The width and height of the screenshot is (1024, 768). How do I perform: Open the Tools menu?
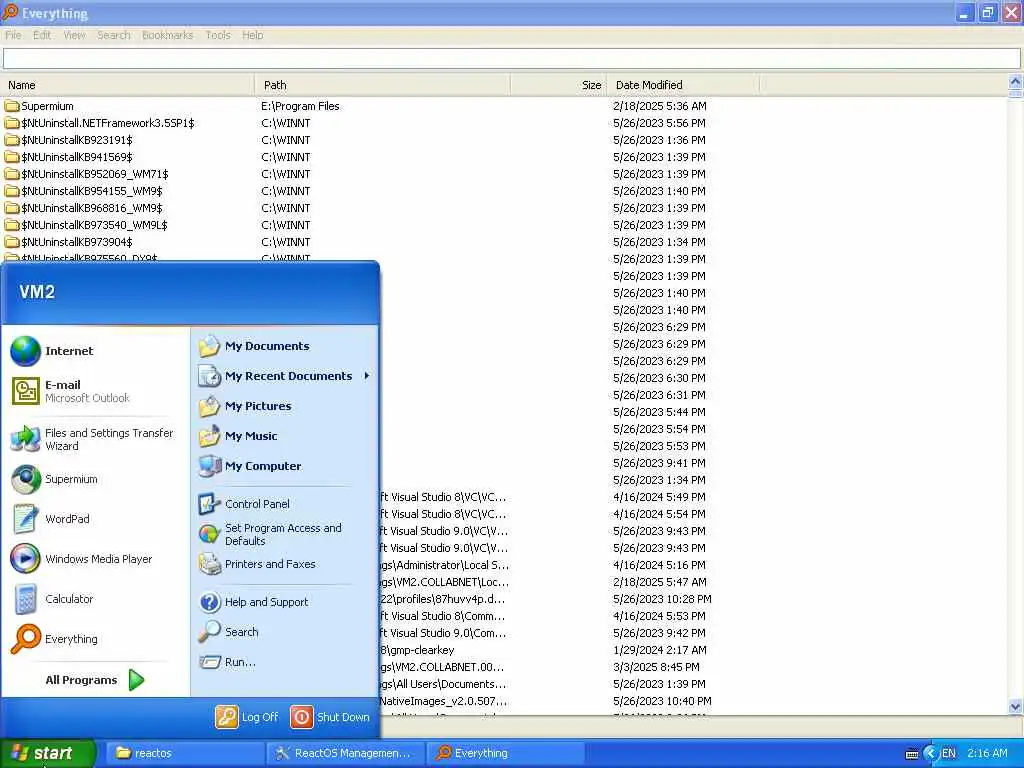pyautogui.click(x=217, y=35)
